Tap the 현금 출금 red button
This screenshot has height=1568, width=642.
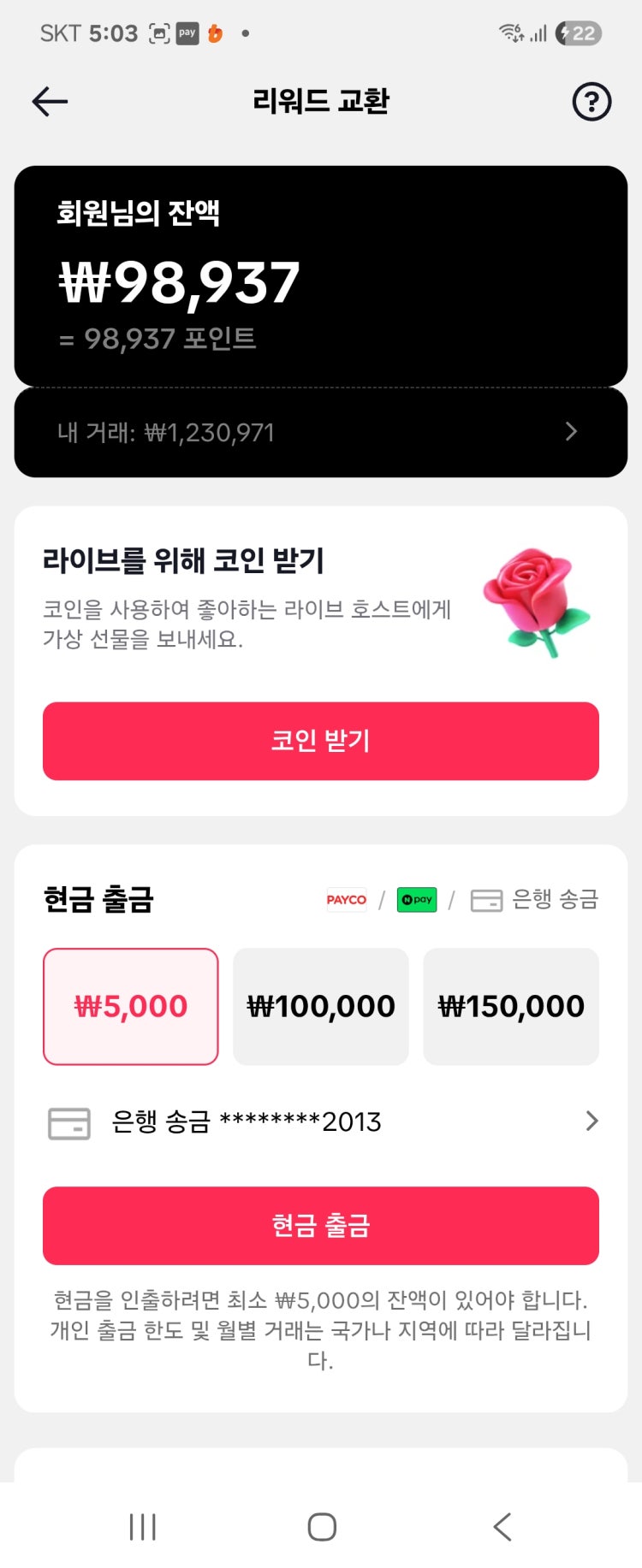click(321, 1225)
